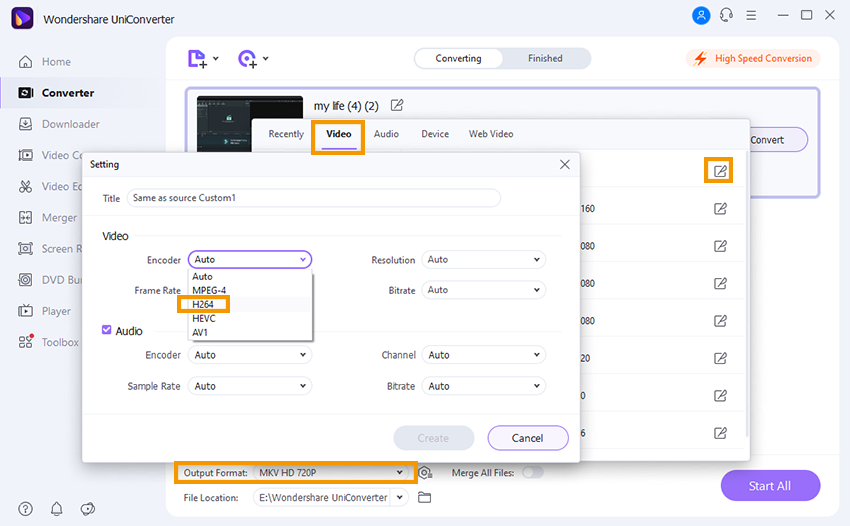The width and height of the screenshot is (850, 526).
Task: Click the Add Files icon in toolbar
Action: 199,59
